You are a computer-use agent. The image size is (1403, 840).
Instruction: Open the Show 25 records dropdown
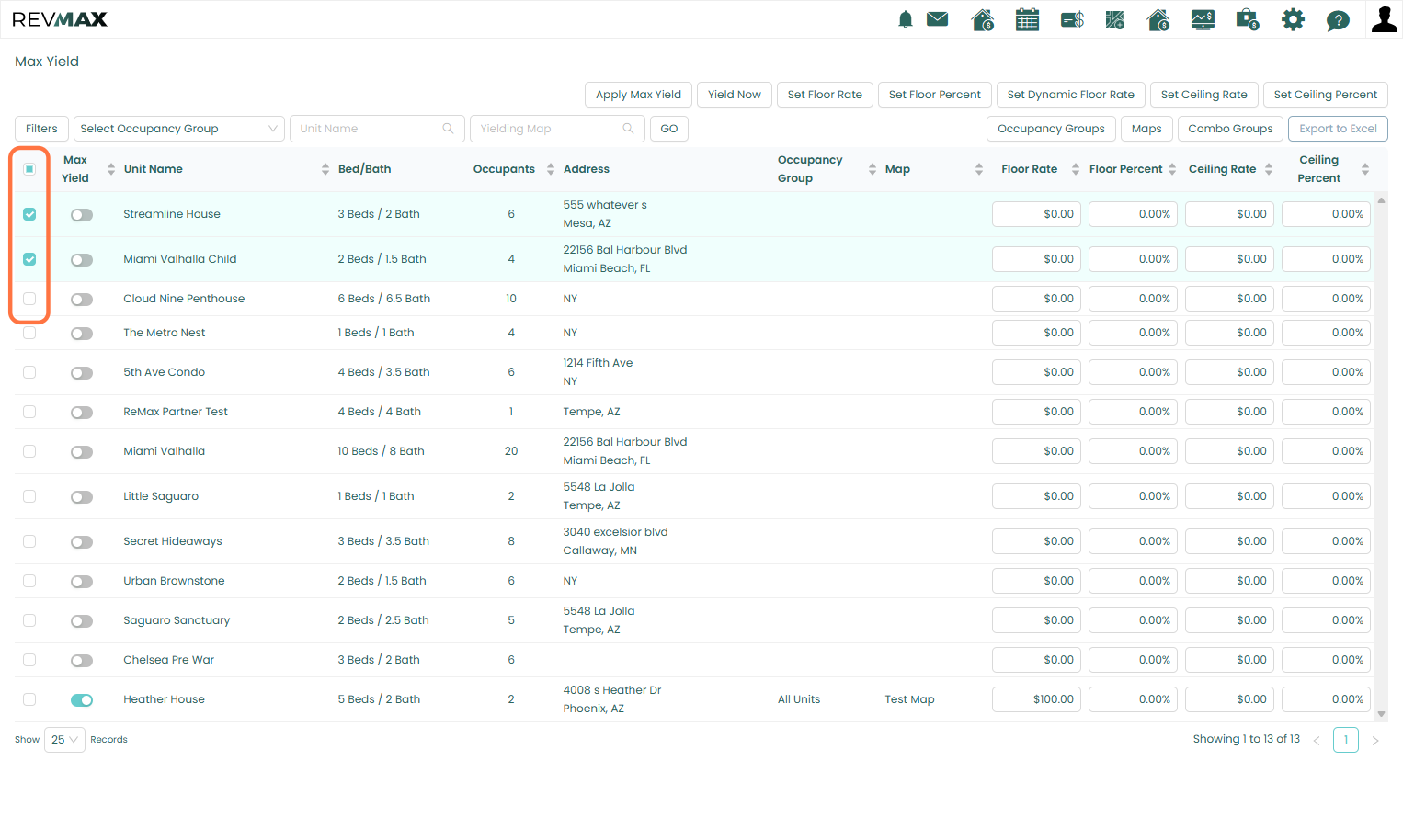(x=64, y=740)
